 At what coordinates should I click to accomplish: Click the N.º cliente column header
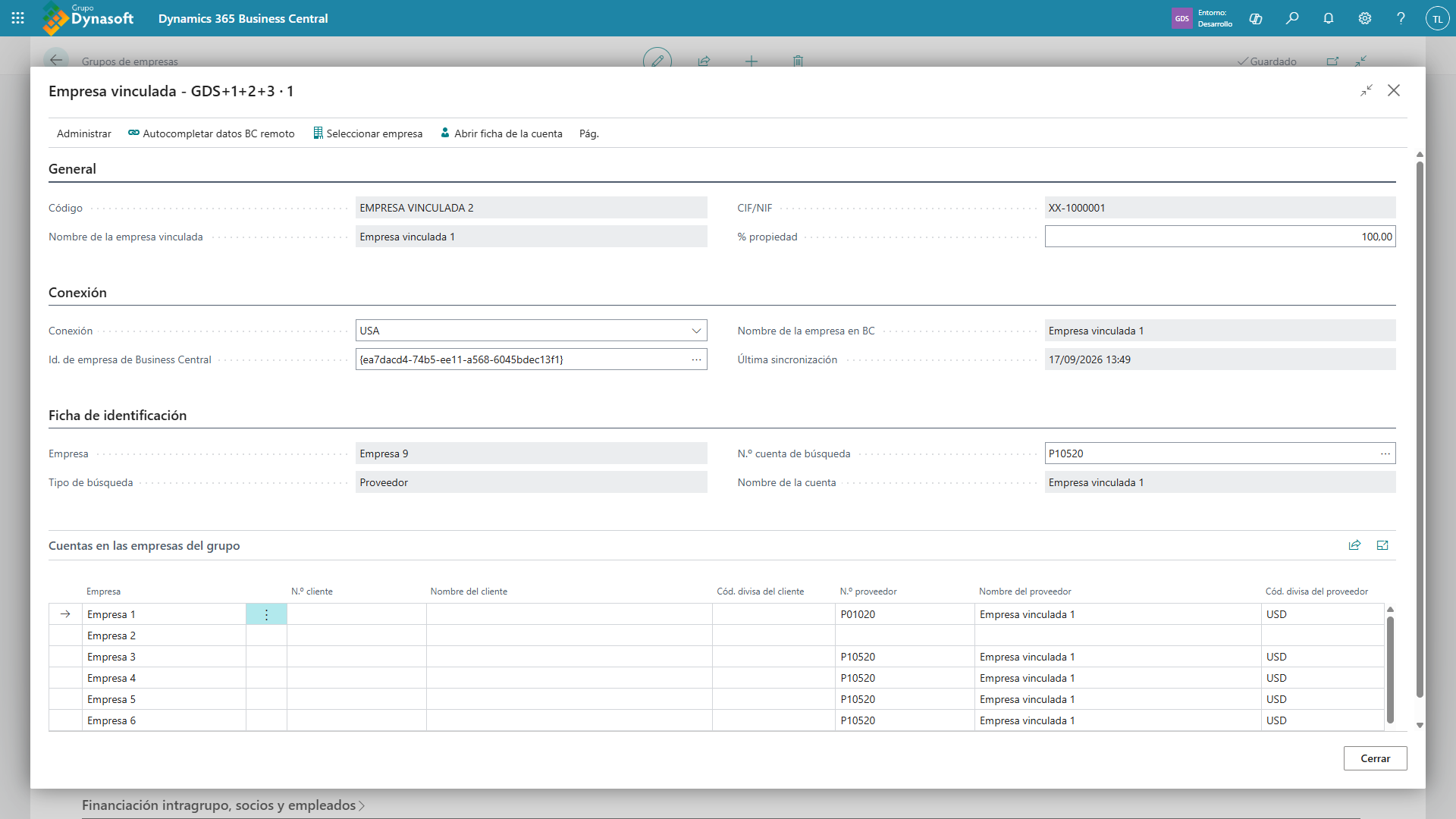(312, 591)
